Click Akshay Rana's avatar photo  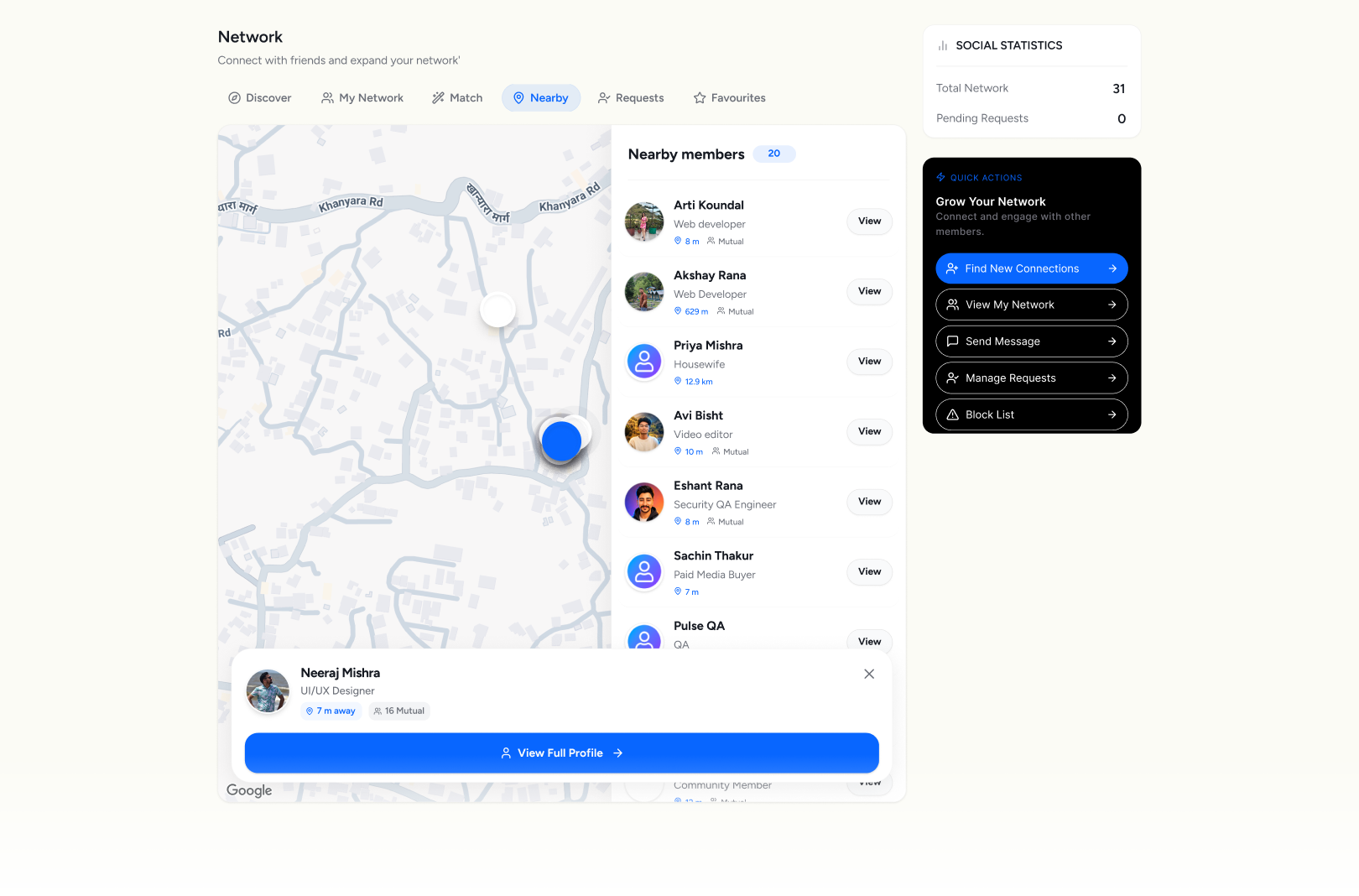point(644,292)
